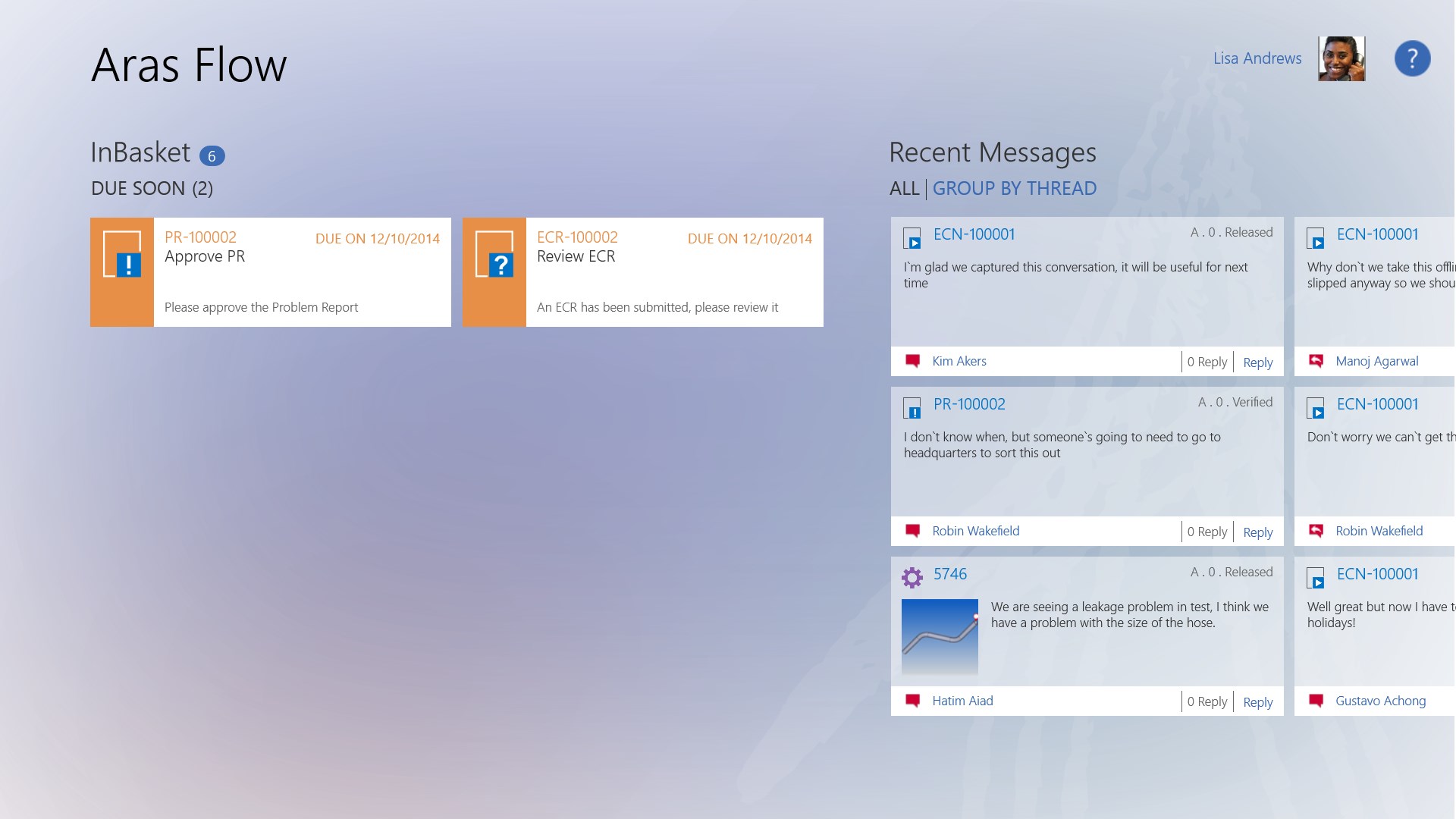Screen dimensions: 1456x819
Task: Click the PR document icon in the Recent Messages list
Action: [x=912, y=408]
